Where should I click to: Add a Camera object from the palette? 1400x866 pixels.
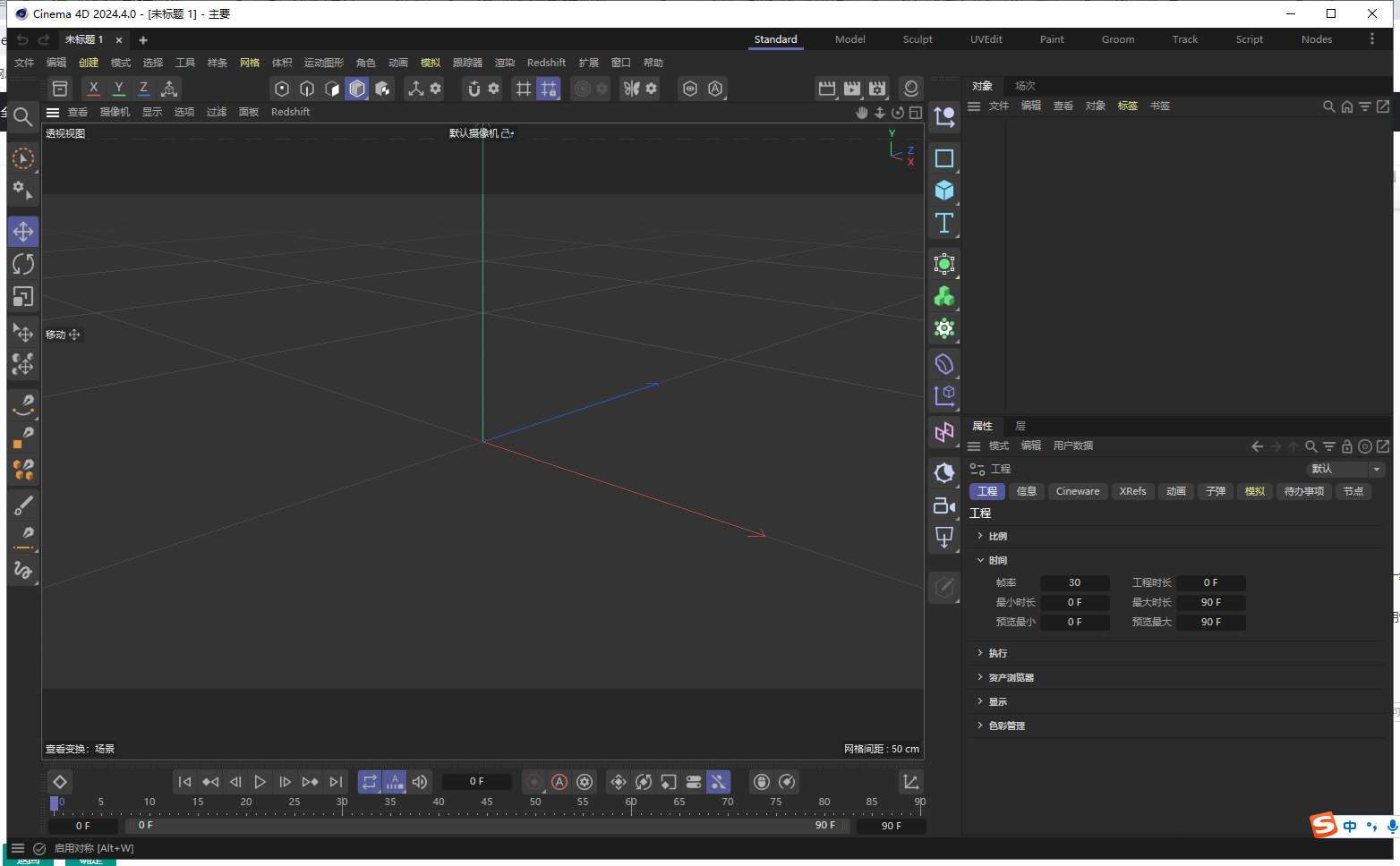943,505
